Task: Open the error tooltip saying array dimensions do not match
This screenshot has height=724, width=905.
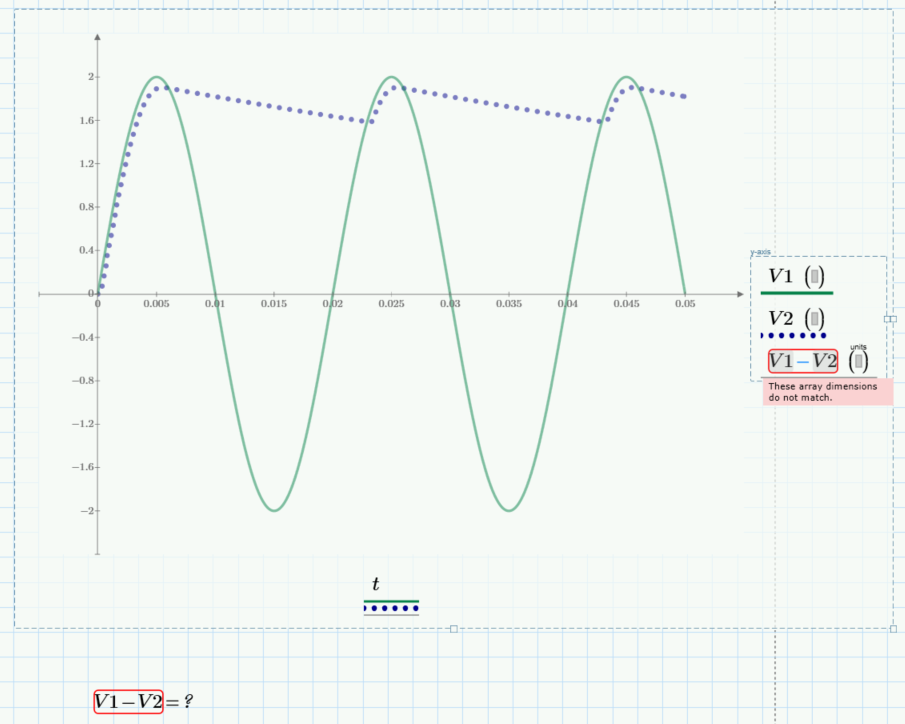Action: tap(827, 391)
